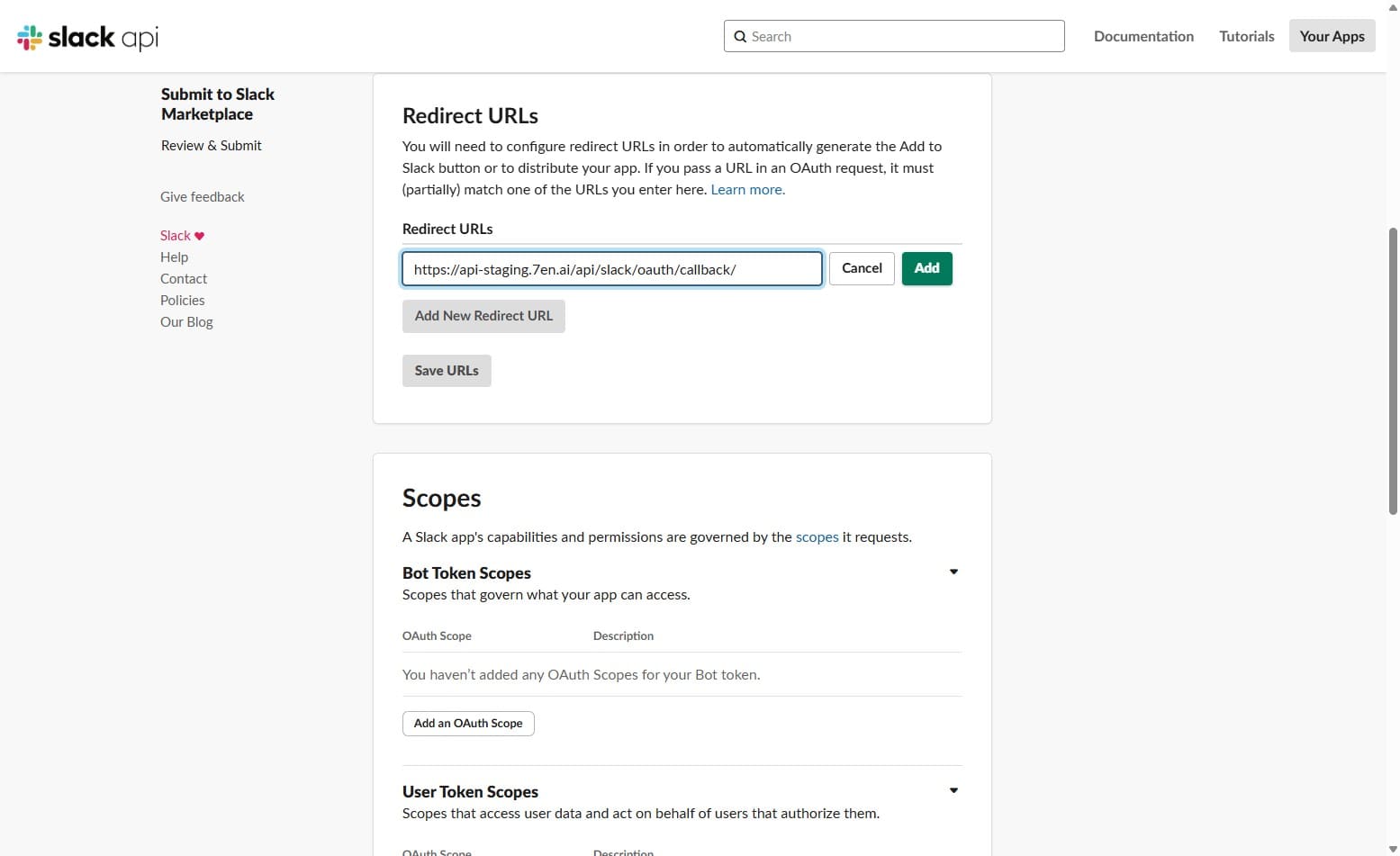Open the Contact sidebar link

pos(184,278)
